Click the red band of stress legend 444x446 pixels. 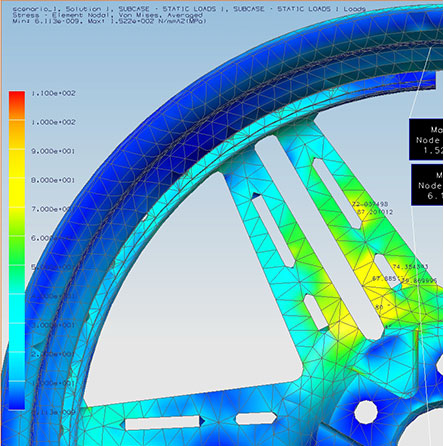pos(17,105)
